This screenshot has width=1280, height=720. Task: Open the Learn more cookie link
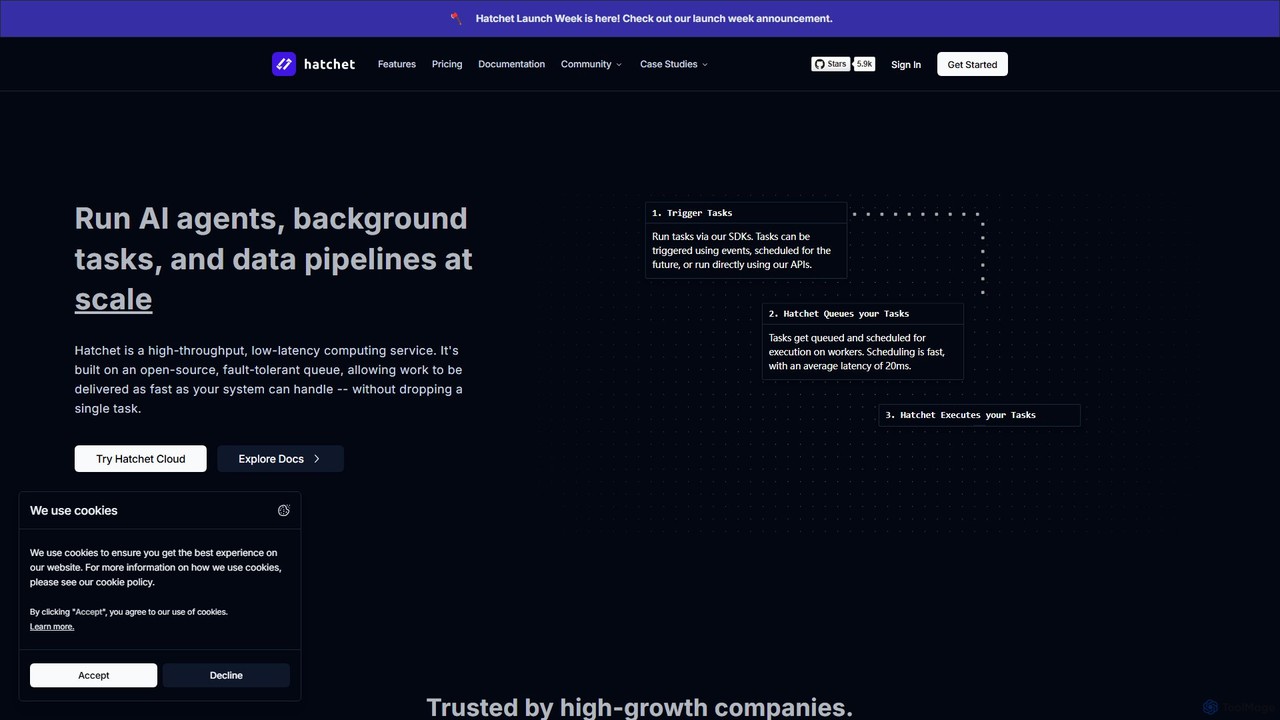[x=52, y=627]
